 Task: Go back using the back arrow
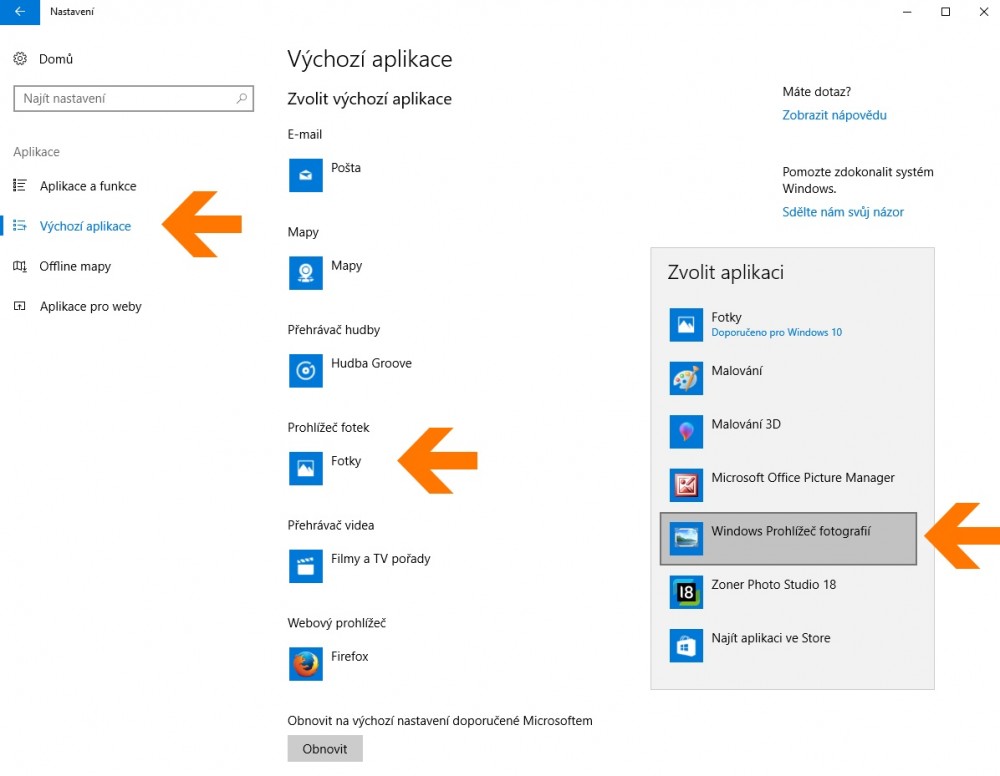[19, 12]
